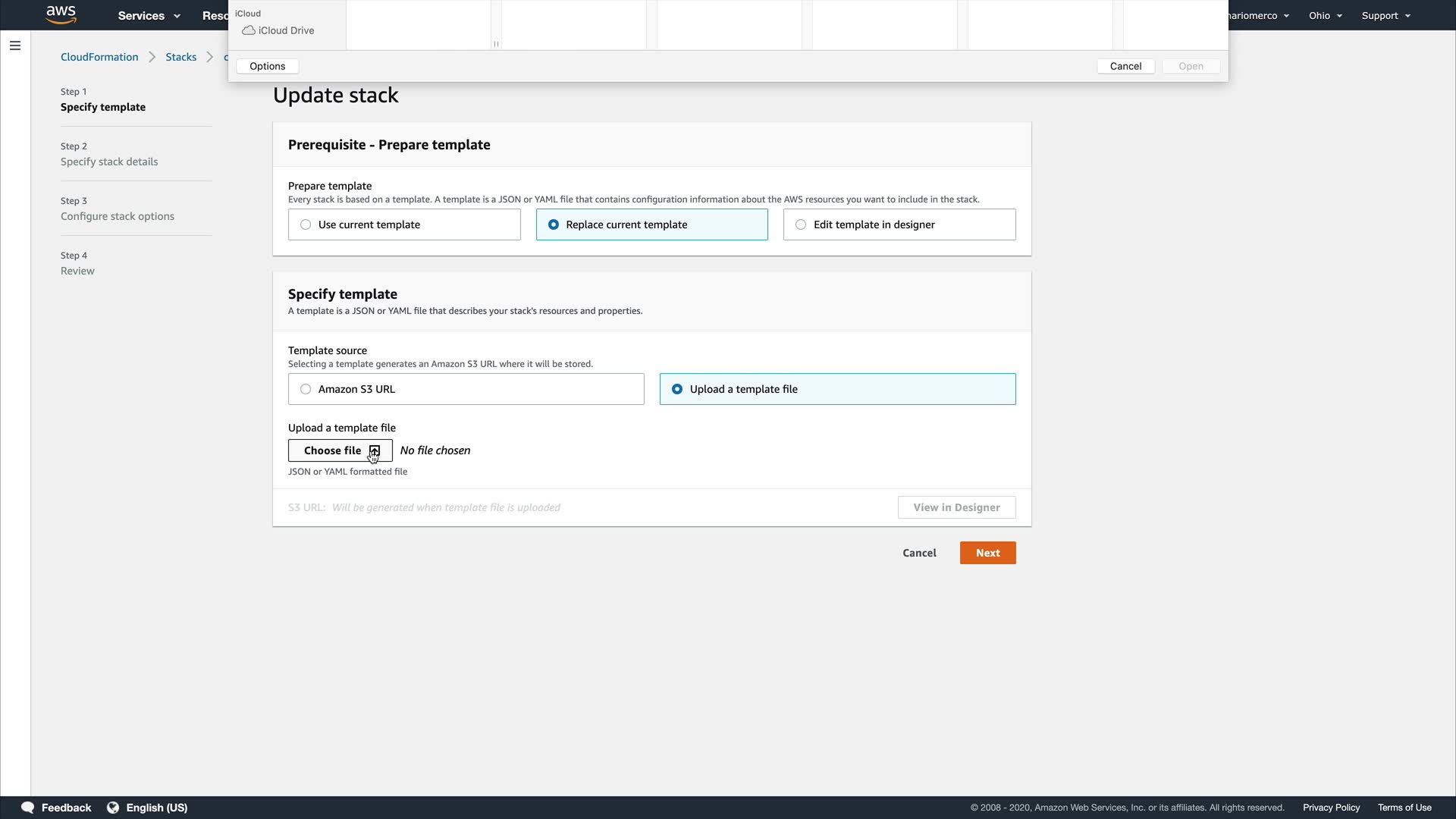Click Options in the file dialog
The height and width of the screenshot is (819, 1456).
267,66
